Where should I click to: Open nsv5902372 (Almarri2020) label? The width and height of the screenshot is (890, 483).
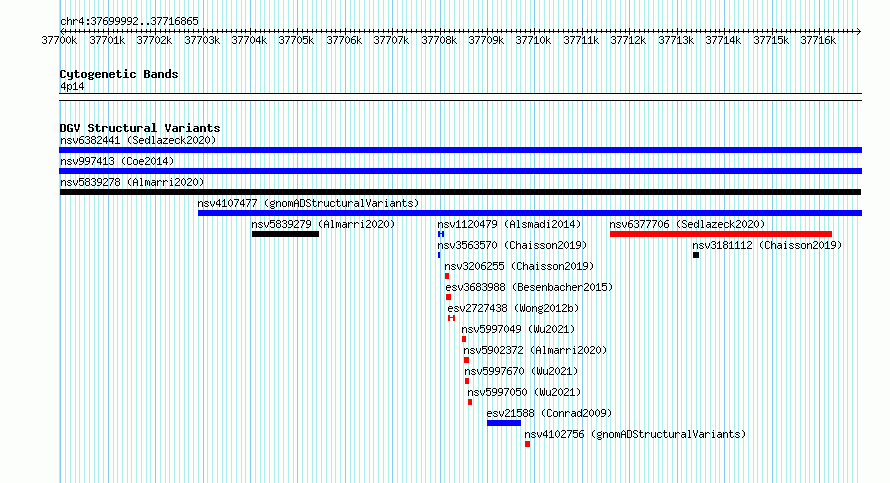[535, 350]
